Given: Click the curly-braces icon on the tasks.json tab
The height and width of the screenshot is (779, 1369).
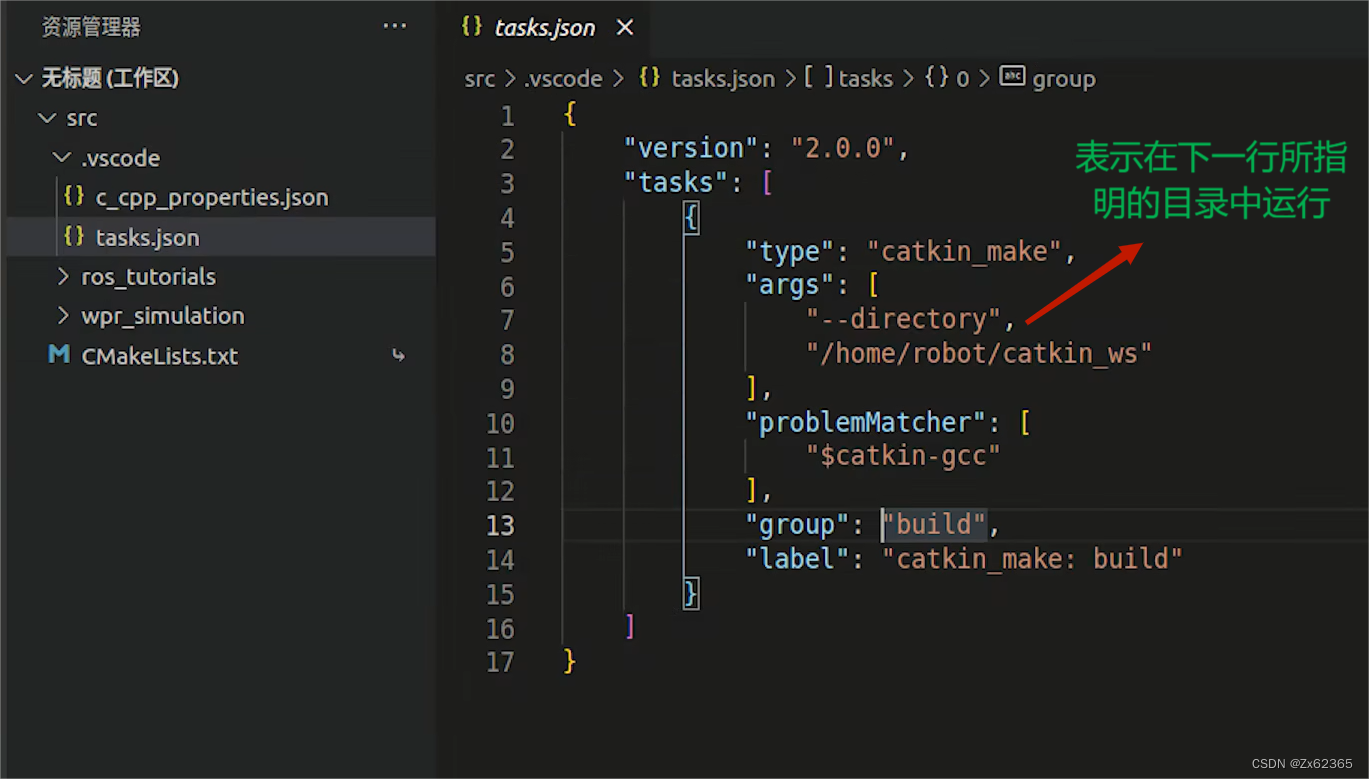Looking at the screenshot, I should pos(471,27).
